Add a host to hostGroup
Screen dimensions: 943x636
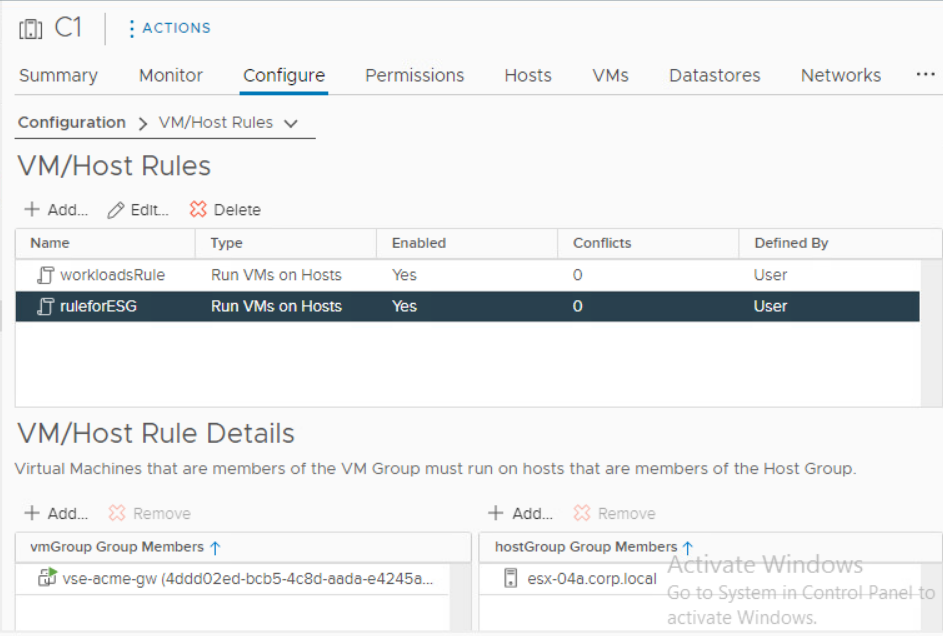pos(520,513)
